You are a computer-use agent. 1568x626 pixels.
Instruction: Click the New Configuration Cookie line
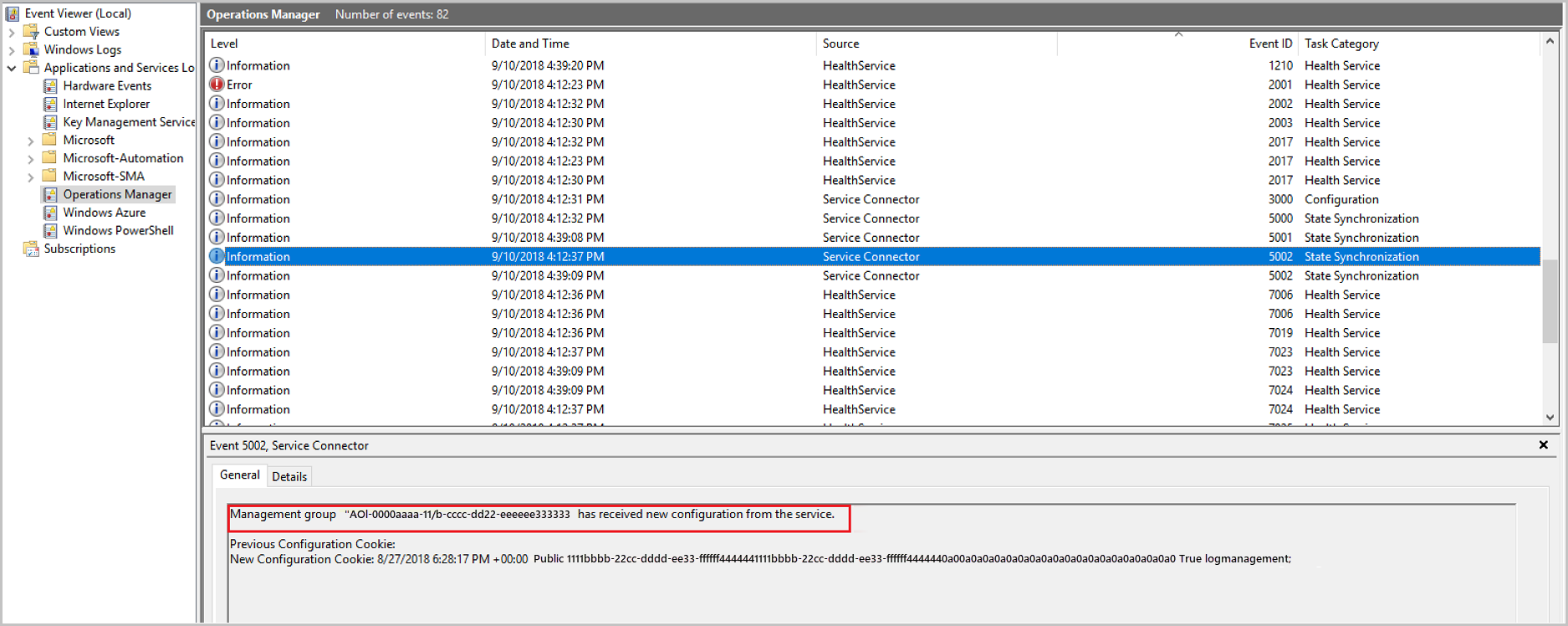pos(760,559)
